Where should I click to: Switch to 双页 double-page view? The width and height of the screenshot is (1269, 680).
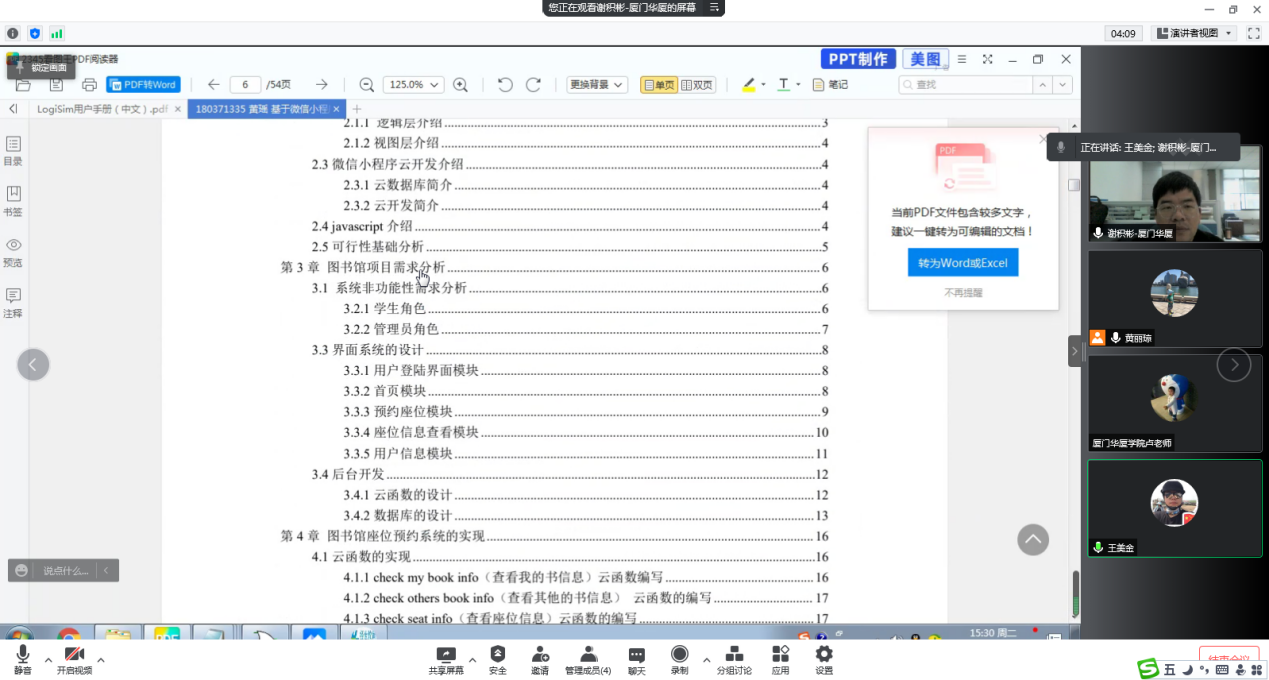(x=698, y=85)
